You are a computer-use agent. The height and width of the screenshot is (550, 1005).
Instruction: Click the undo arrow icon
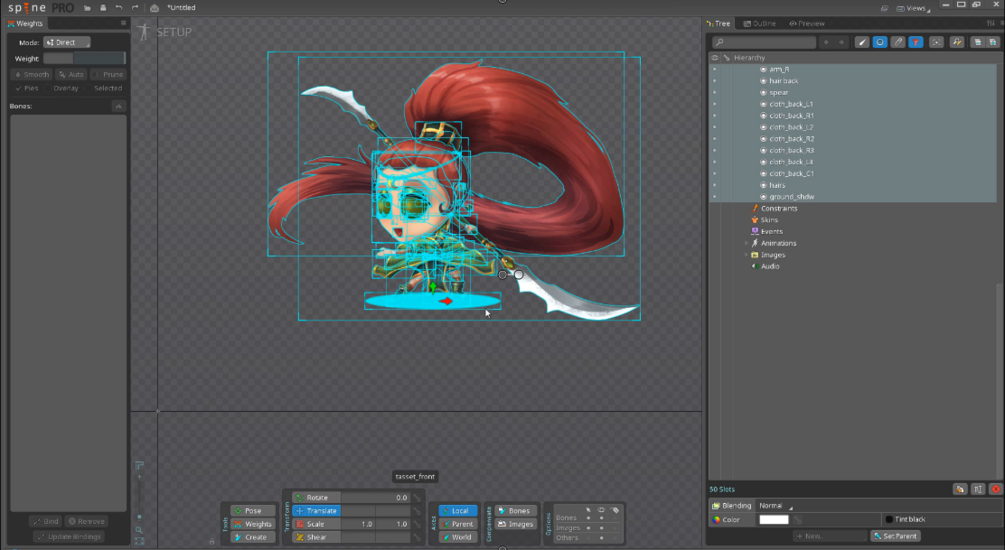click(119, 8)
